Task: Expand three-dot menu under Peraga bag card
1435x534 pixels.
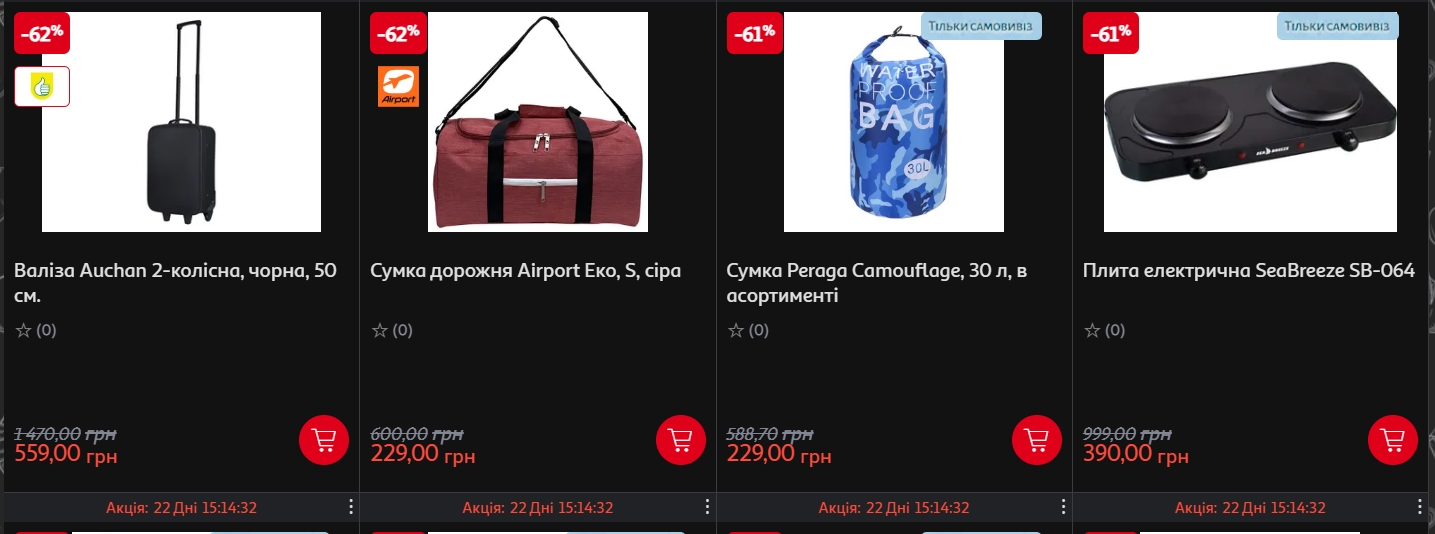Action: pos(1063,507)
